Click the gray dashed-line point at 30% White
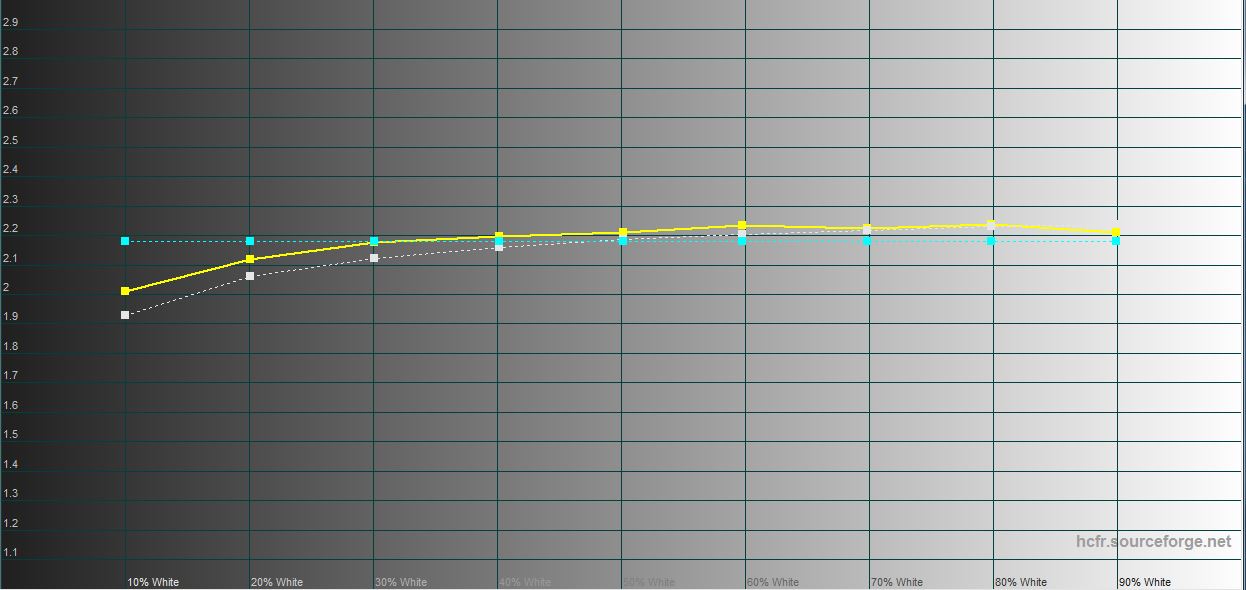 374,258
